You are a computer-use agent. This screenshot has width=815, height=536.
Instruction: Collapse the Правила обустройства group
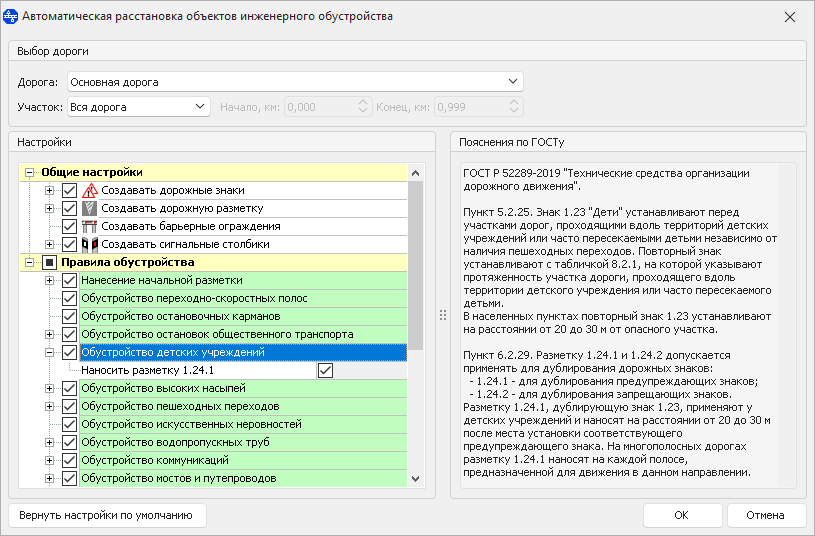coord(30,263)
